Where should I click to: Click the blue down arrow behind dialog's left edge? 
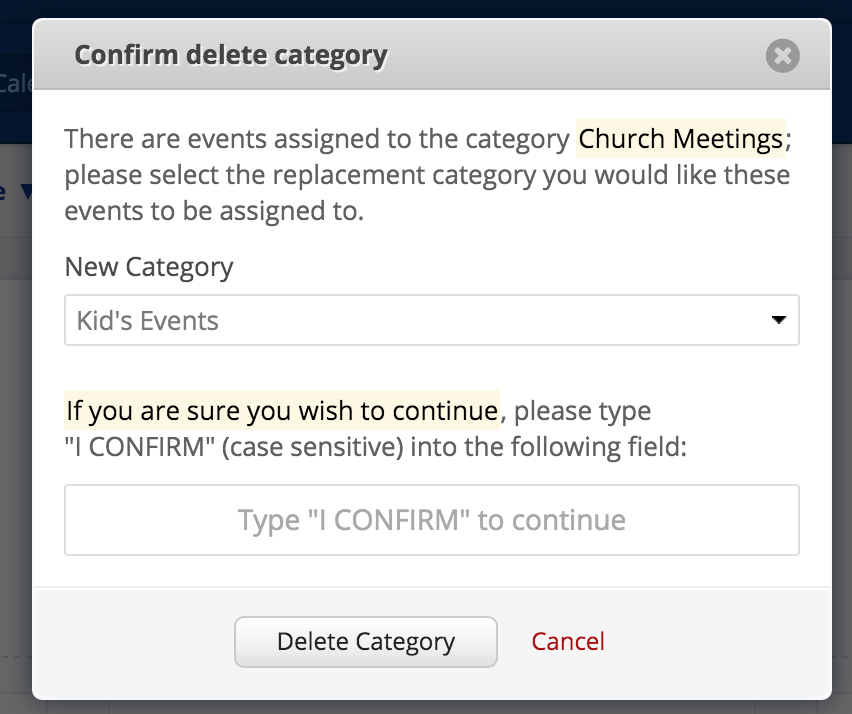point(25,192)
